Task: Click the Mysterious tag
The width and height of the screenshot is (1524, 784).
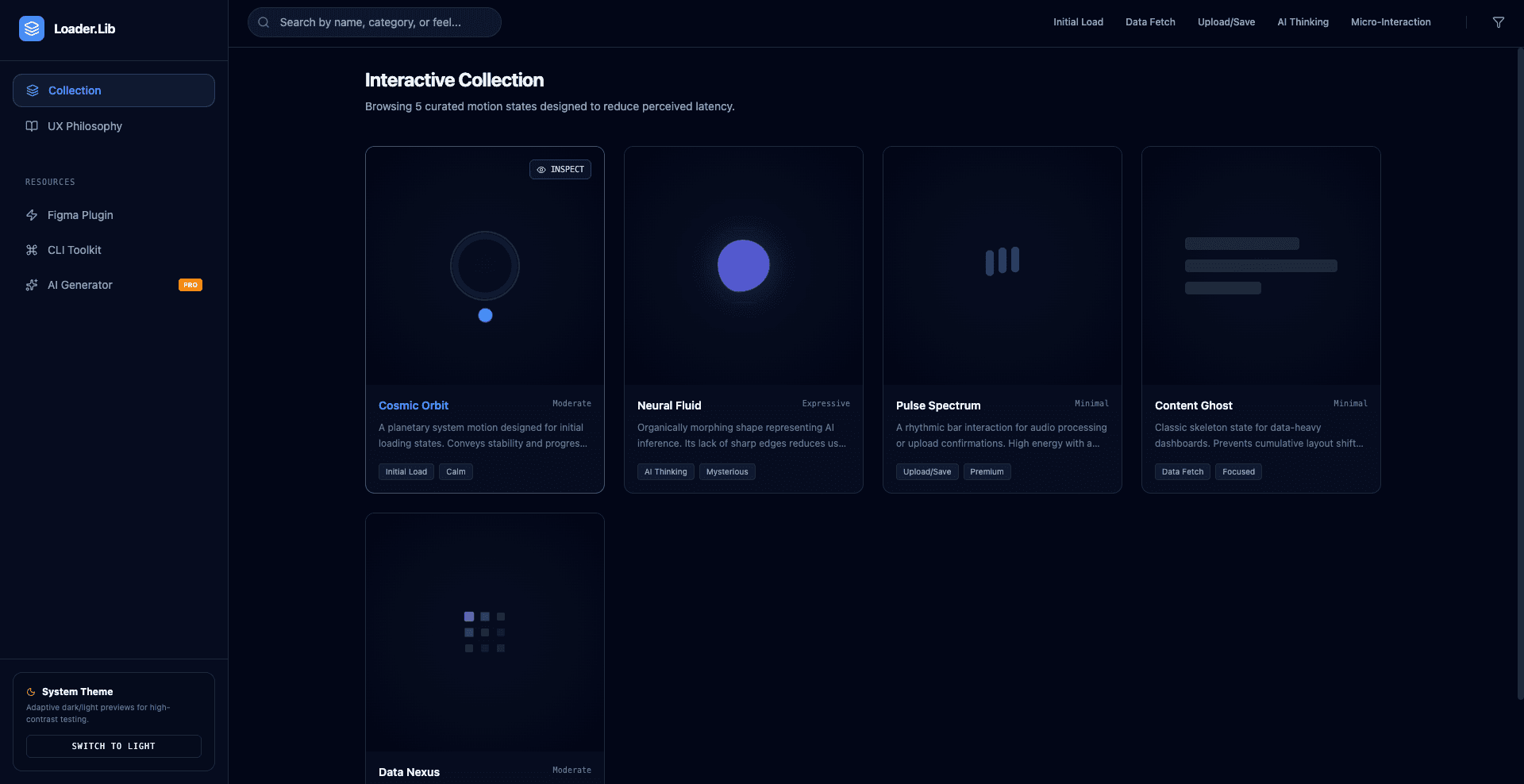Action: point(727,472)
